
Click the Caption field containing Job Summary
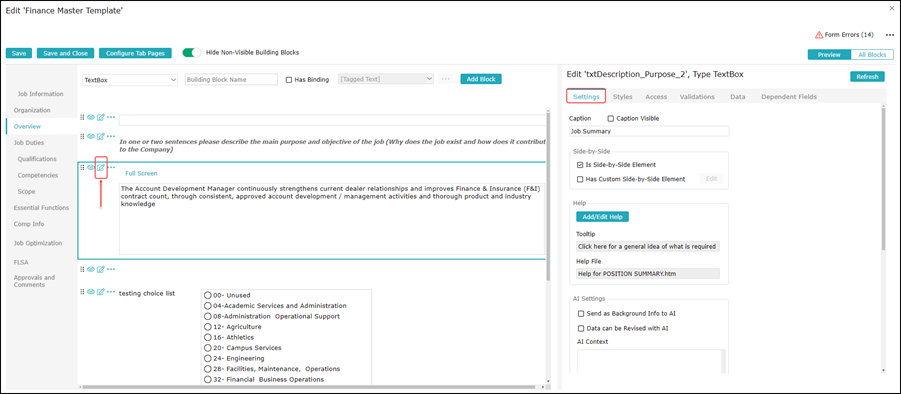[649, 131]
